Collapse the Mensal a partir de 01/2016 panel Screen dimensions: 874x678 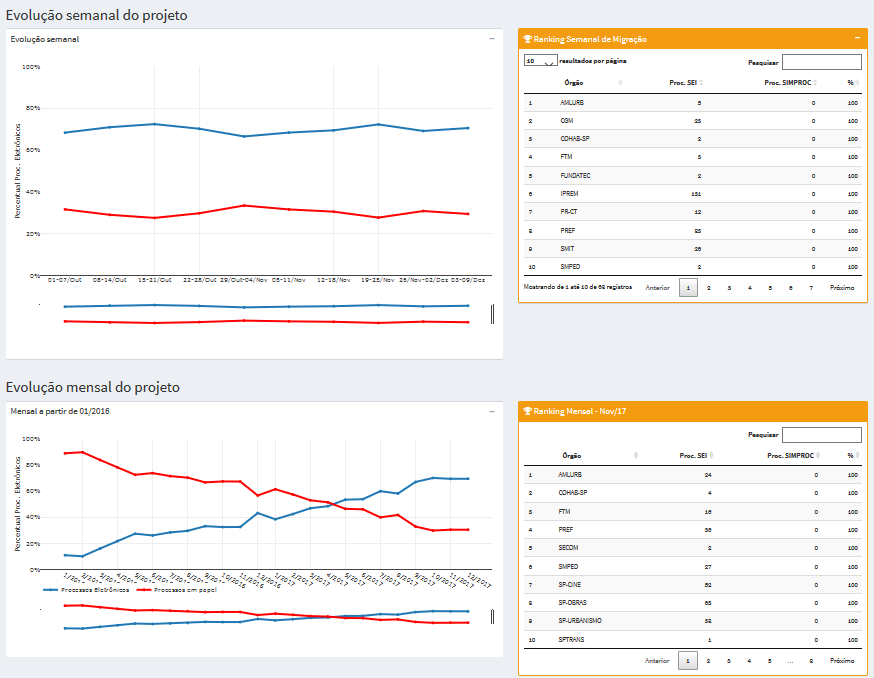click(x=492, y=411)
